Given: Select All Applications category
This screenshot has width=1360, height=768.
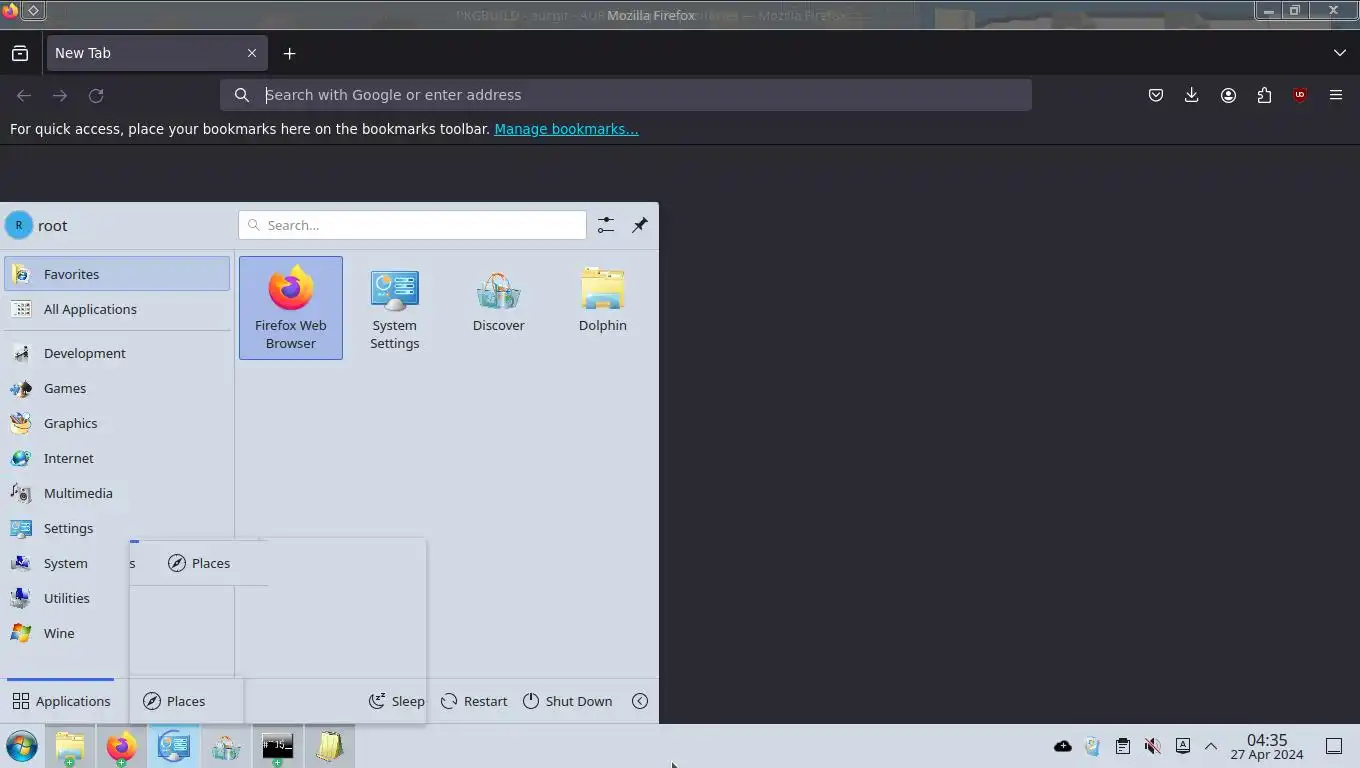Looking at the screenshot, I should pyautogui.click(x=117, y=309).
